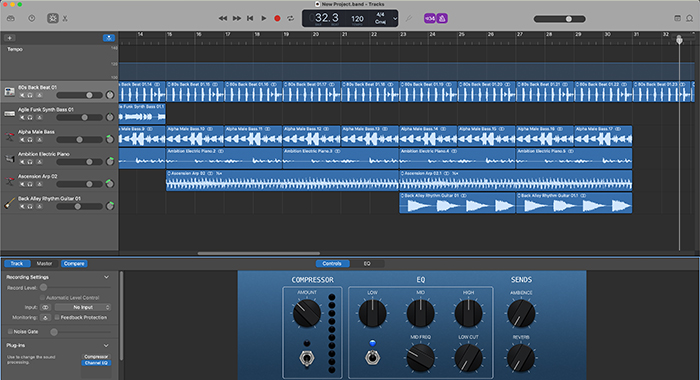Screen dimensions: 700x380
Task: Select the Master tab in Smart Controls
Action: (x=44, y=263)
